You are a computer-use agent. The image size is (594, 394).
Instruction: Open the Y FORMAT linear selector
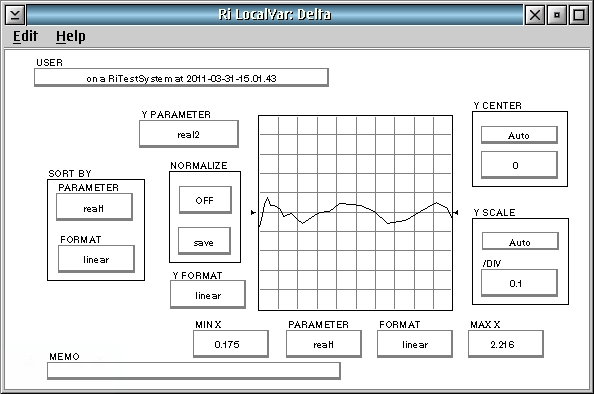[x=208, y=294]
